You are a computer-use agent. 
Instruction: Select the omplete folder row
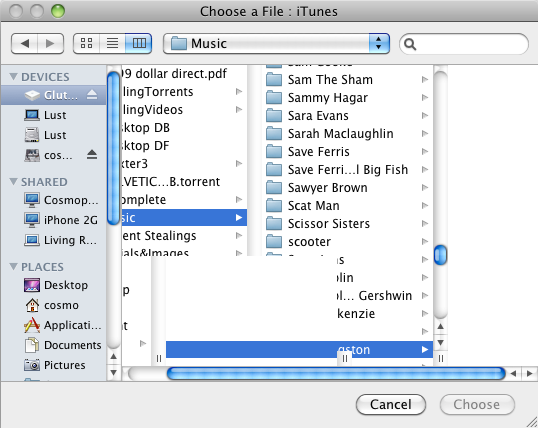[184, 200]
